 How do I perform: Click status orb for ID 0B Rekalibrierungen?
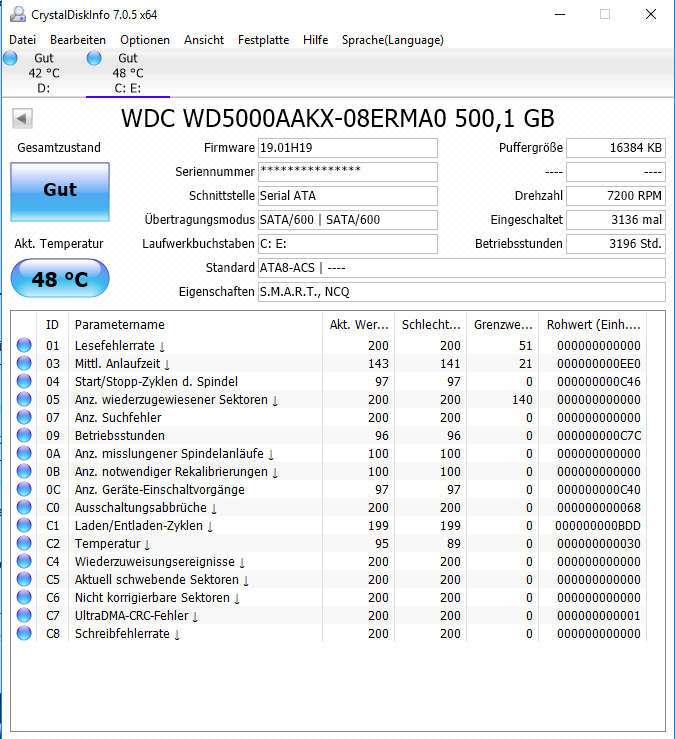(x=24, y=471)
